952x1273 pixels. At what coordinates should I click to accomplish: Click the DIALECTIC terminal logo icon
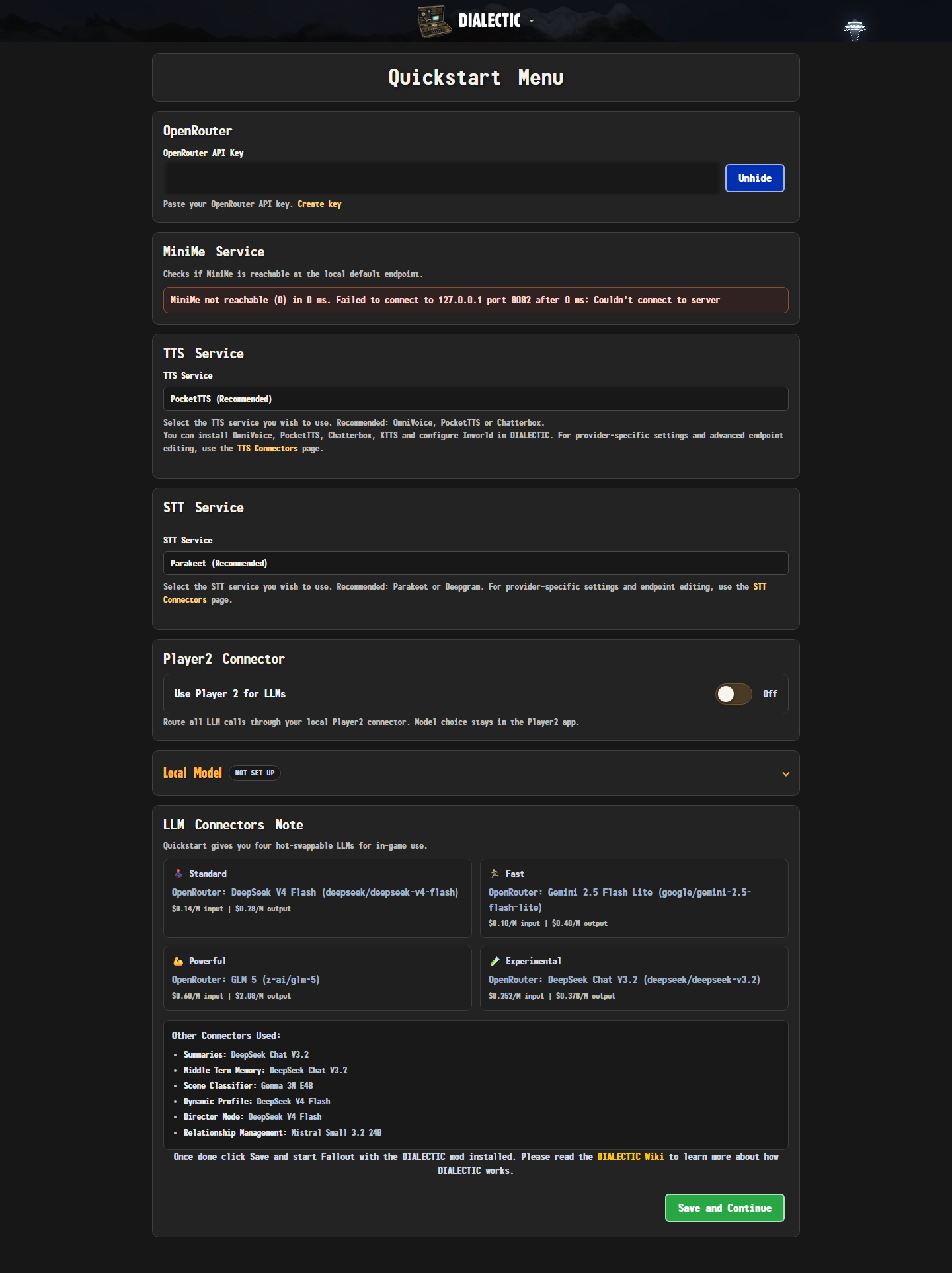tap(434, 21)
